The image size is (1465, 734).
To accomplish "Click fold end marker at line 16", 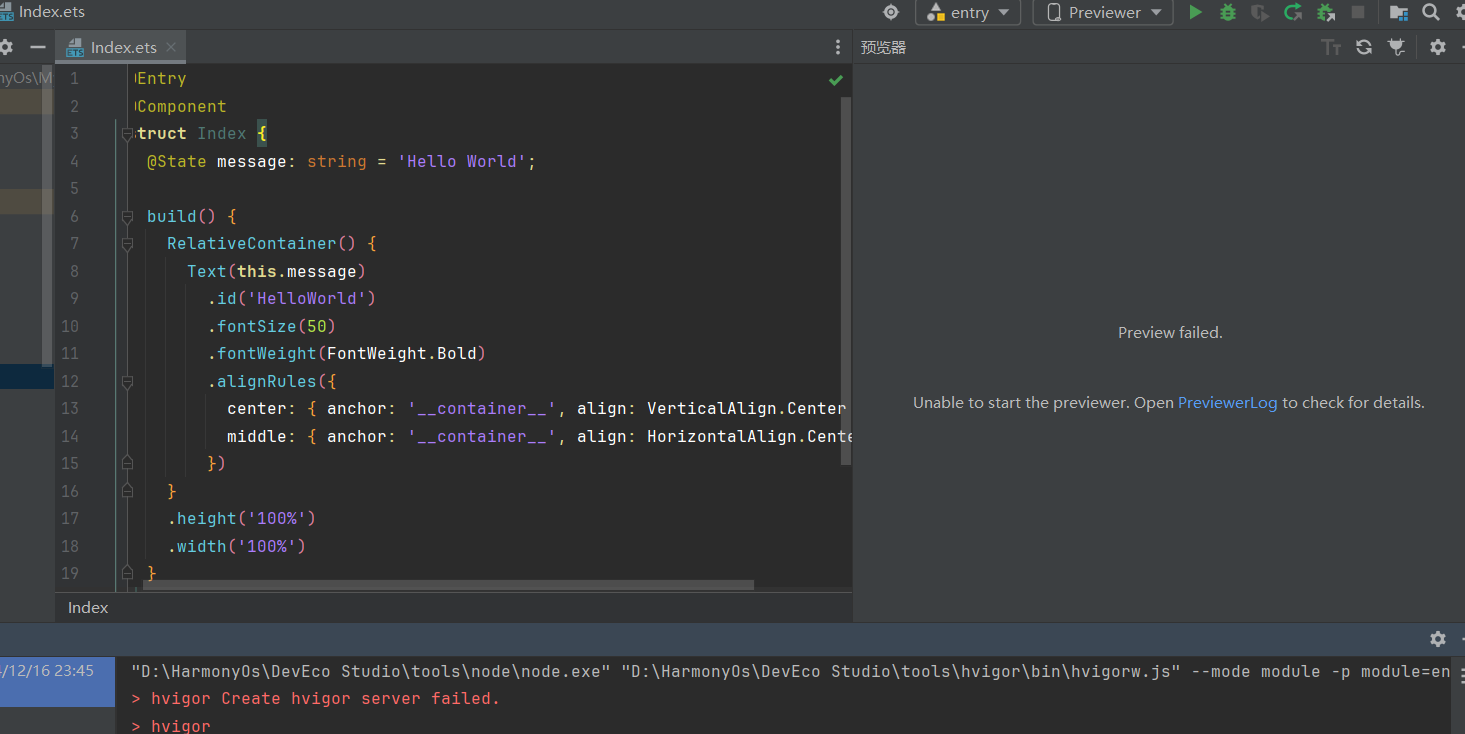I will pyautogui.click(x=127, y=491).
